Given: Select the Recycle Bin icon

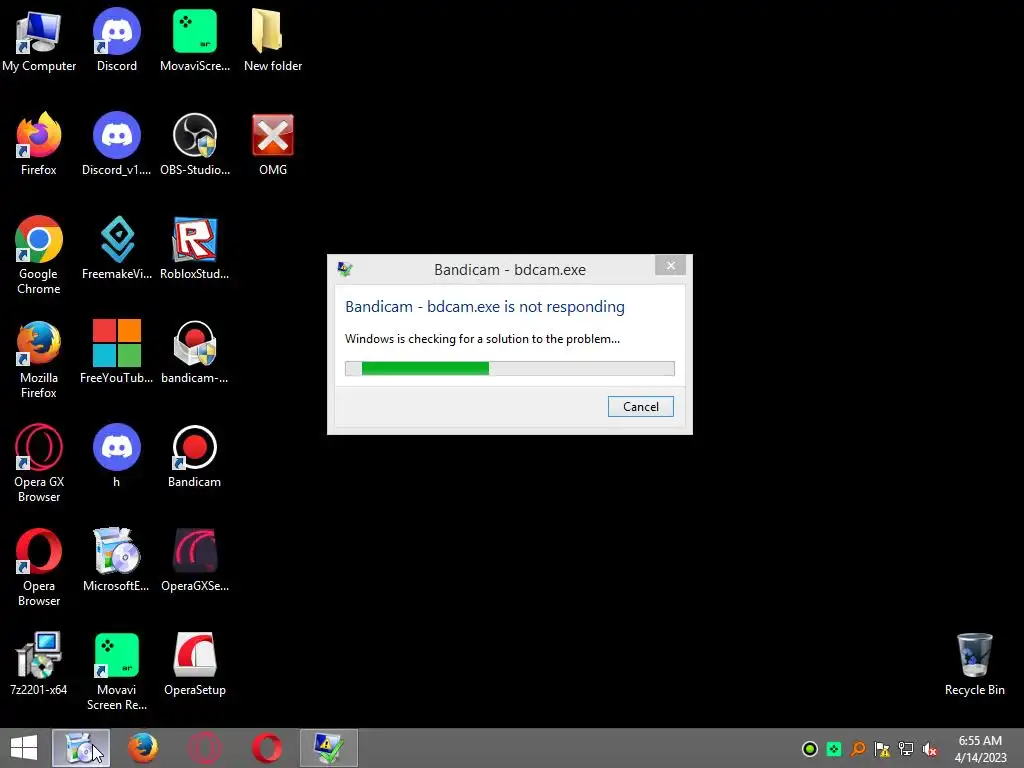Looking at the screenshot, I should point(974,664).
